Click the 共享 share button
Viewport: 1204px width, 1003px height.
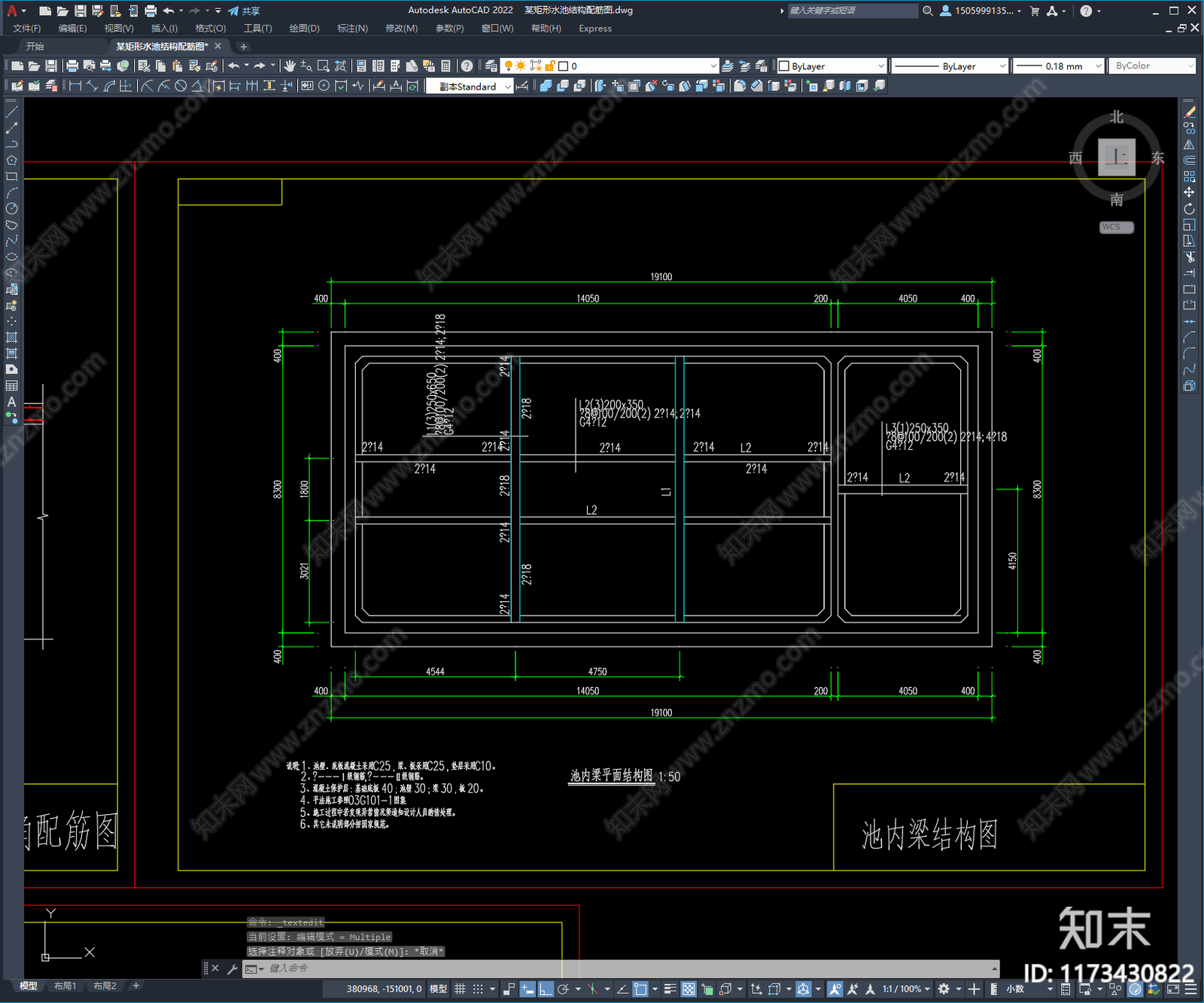(x=244, y=11)
